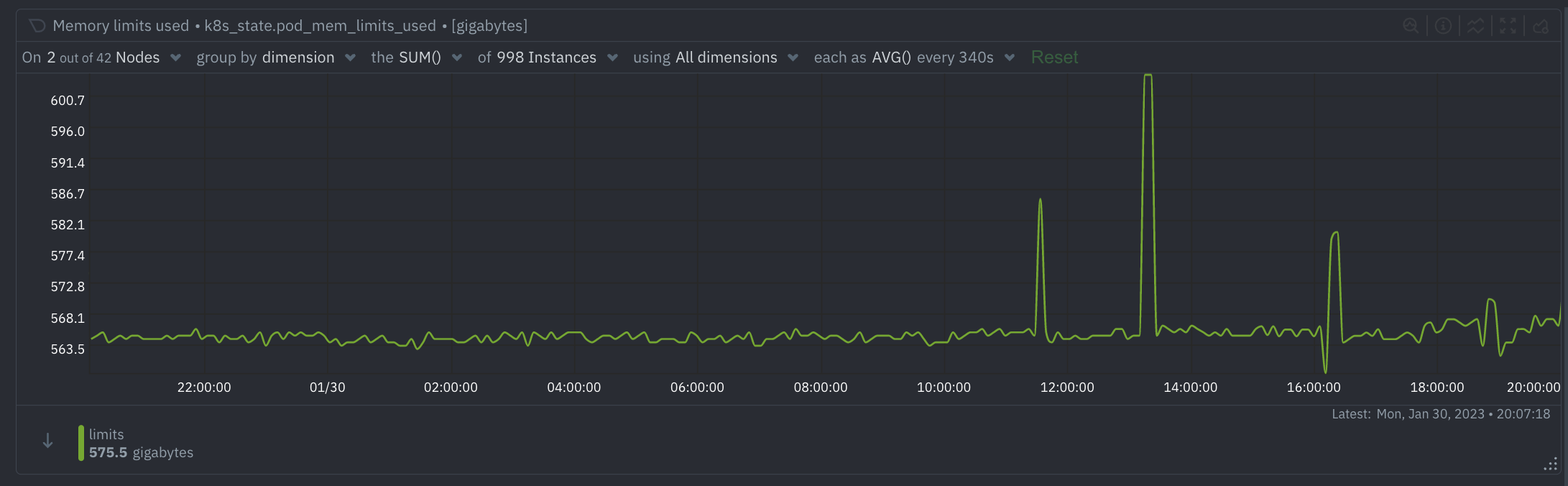Click the 563.5 y-axis label
The image size is (1568, 486).
coord(68,349)
